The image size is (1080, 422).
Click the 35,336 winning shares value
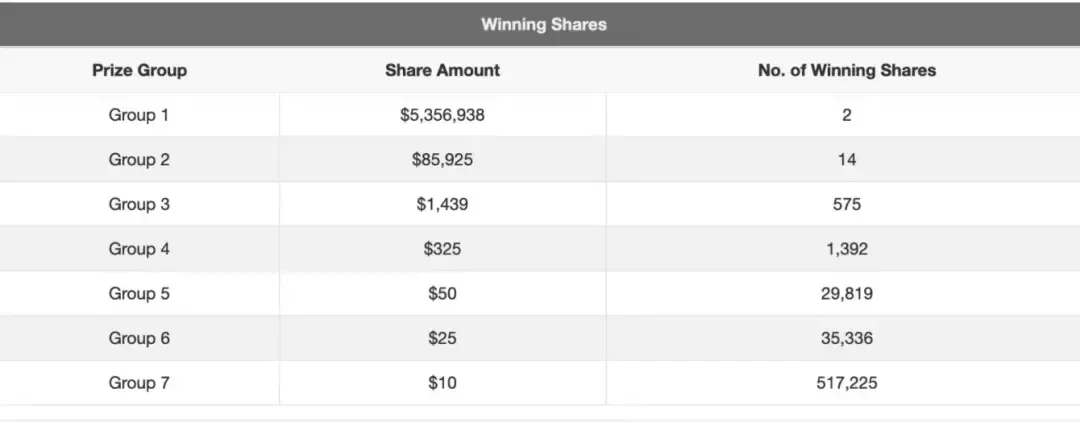tap(846, 338)
